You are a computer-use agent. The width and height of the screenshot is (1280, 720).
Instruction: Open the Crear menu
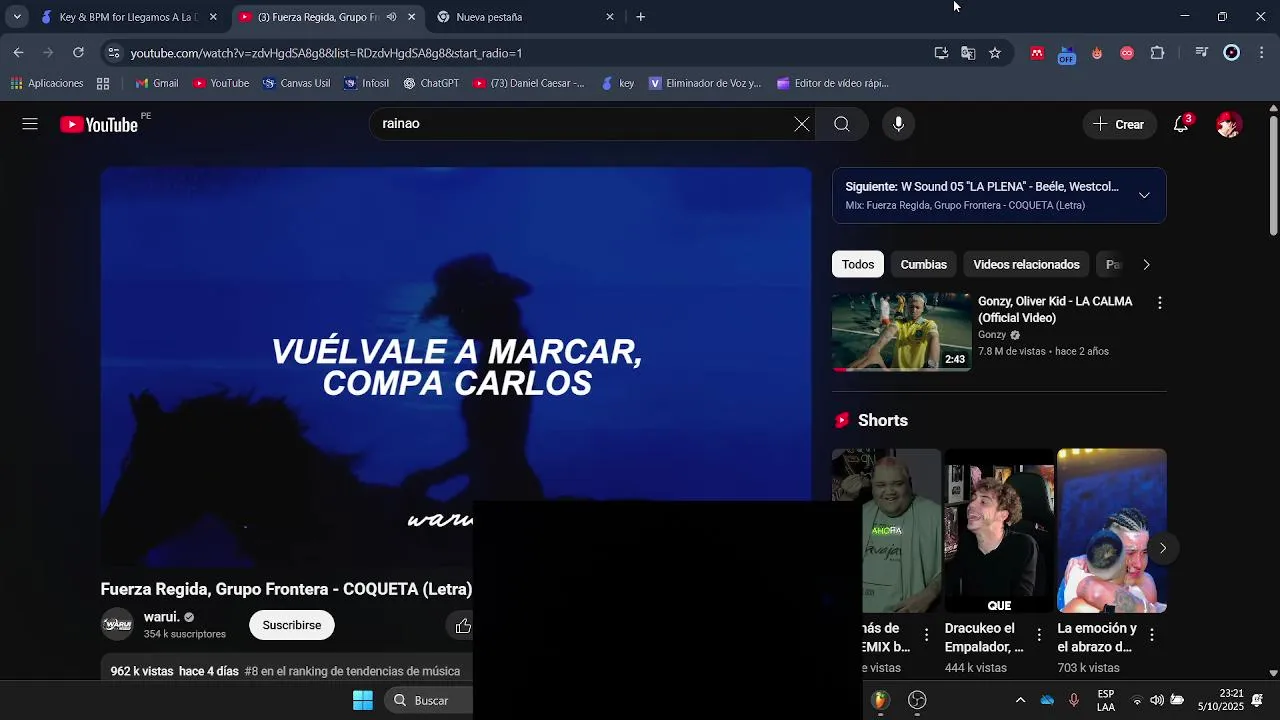pos(1119,124)
